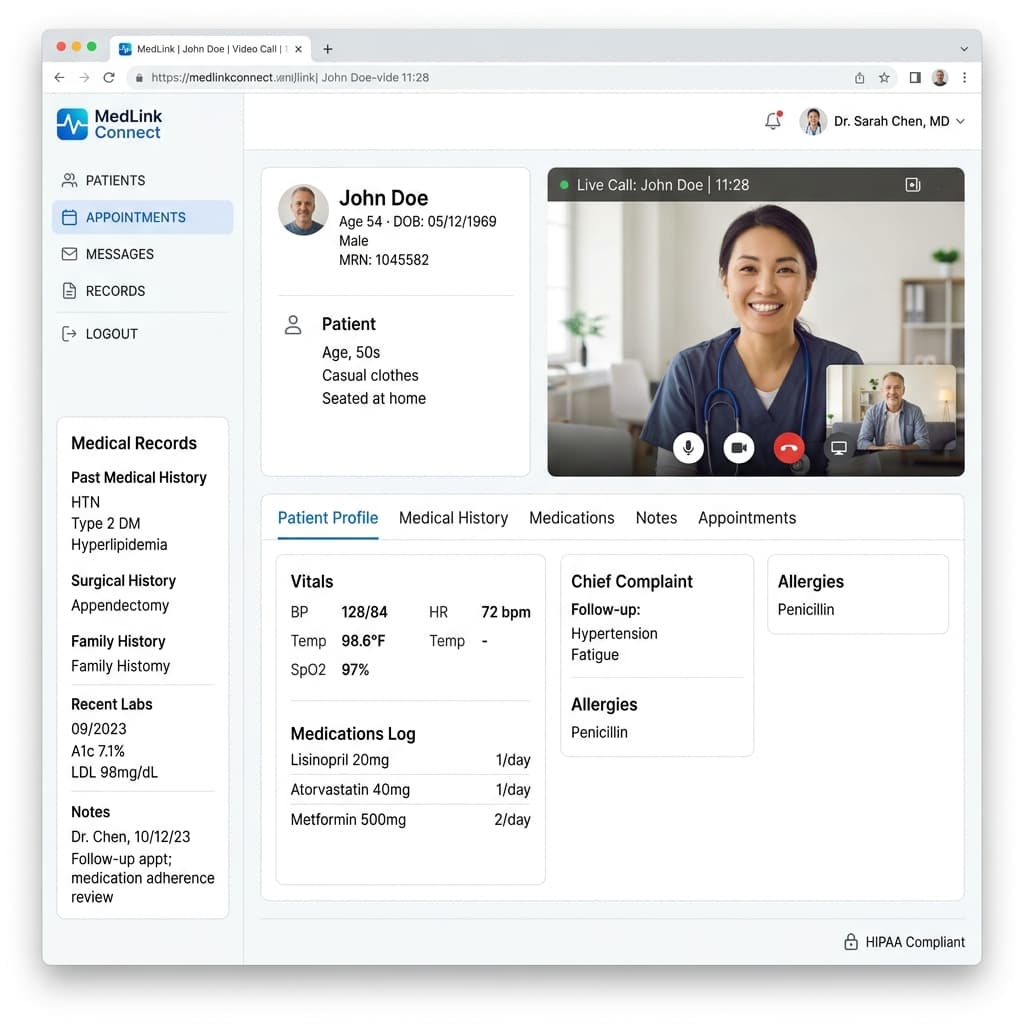This screenshot has width=1024, height=1024.
Task: Click the Hyperlipidemia entry in Past Medical History
Action: coord(119,545)
